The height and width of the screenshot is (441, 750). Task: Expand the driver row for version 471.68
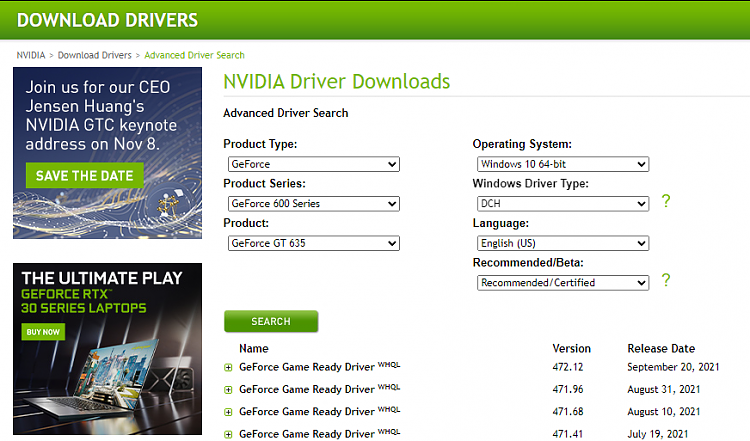pos(228,412)
